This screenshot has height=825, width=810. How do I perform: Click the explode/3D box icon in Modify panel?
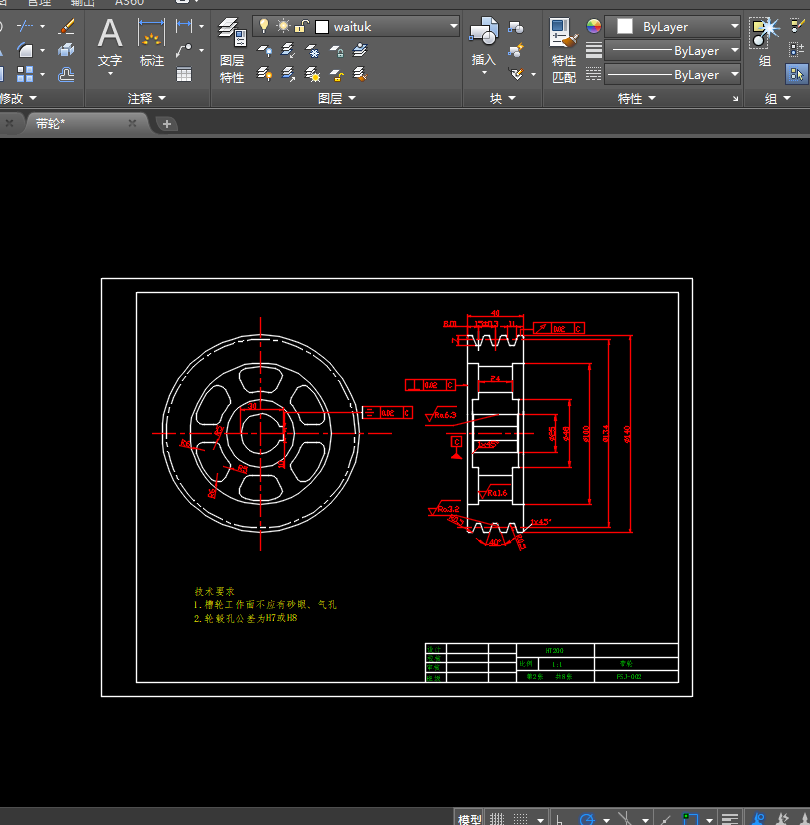(66, 50)
